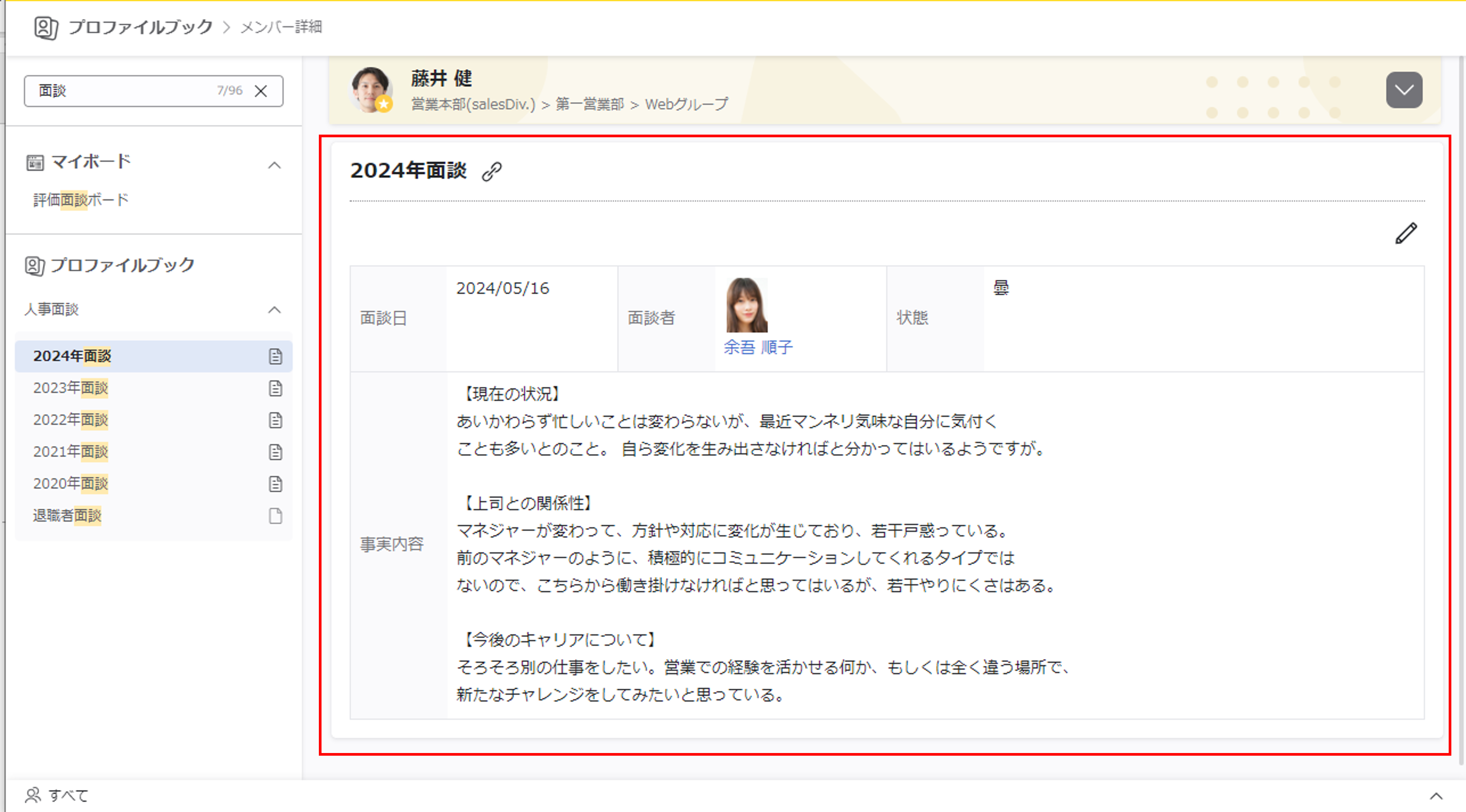Expand the 藤井 健 header with the dropdown button

pyautogui.click(x=1403, y=90)
